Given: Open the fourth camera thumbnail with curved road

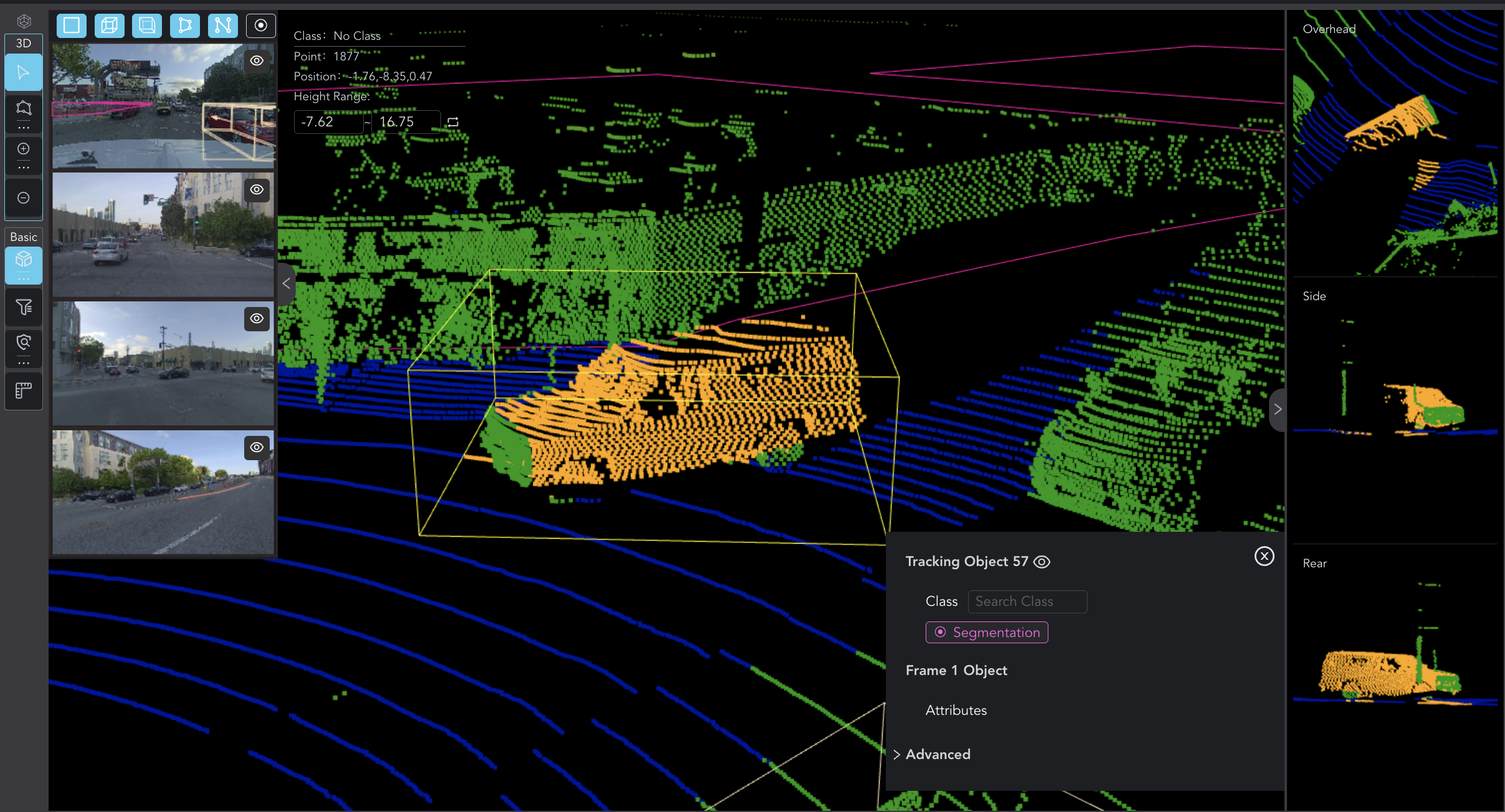Looking at the screenshot, I should coord(163,493).
